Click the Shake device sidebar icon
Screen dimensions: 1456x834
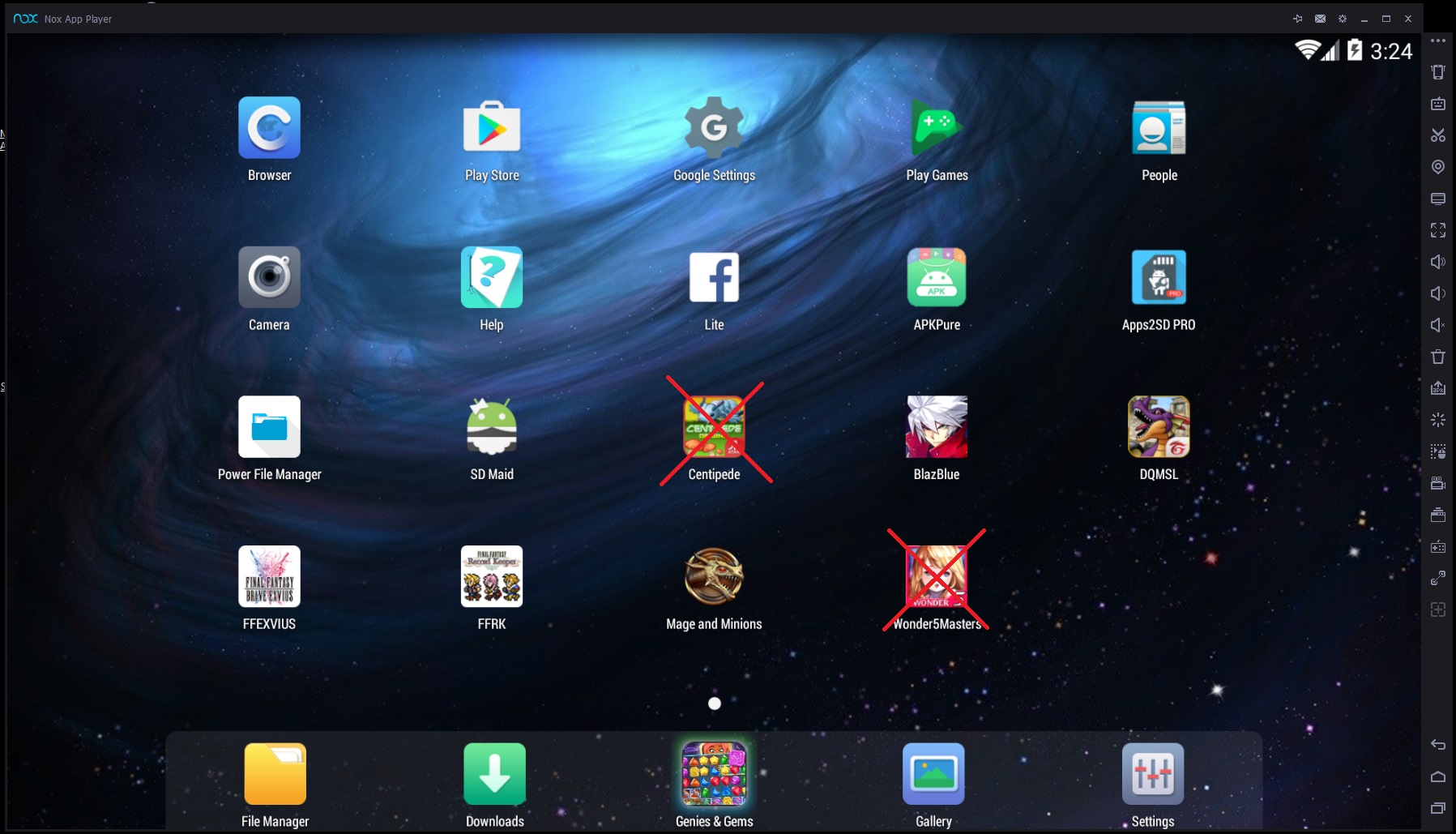coord(1438,72)
